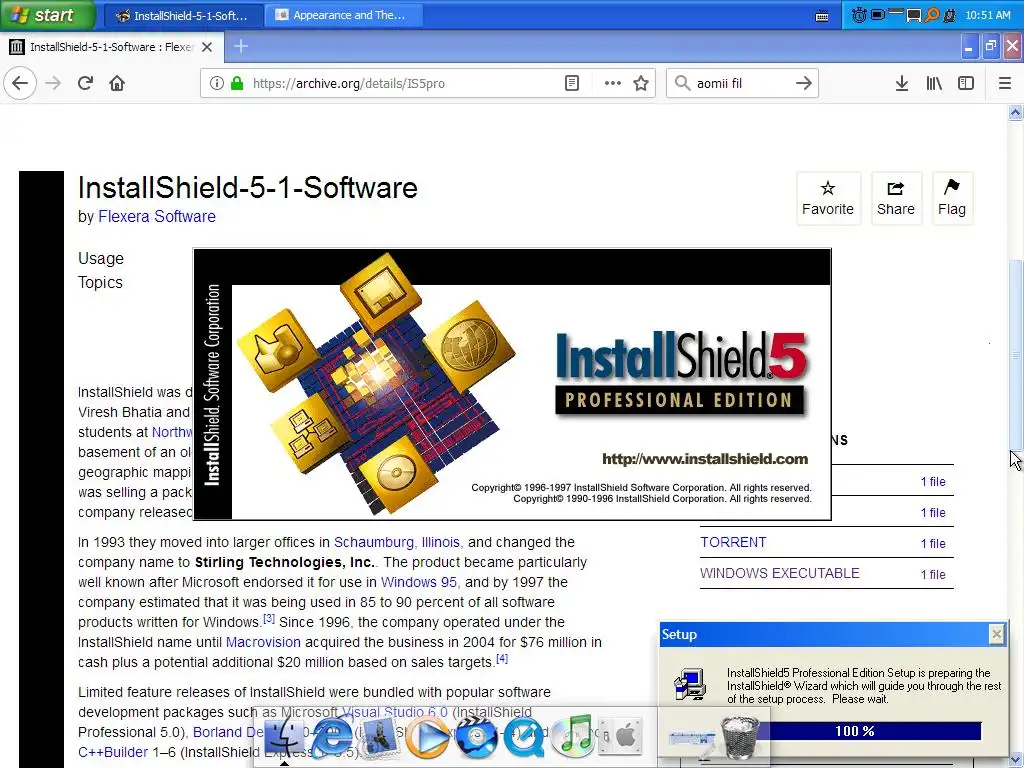This screenshot has width=1024, height=768.
Task: Click the search magnifier icon in the search box
Action: tap(682, 83)
